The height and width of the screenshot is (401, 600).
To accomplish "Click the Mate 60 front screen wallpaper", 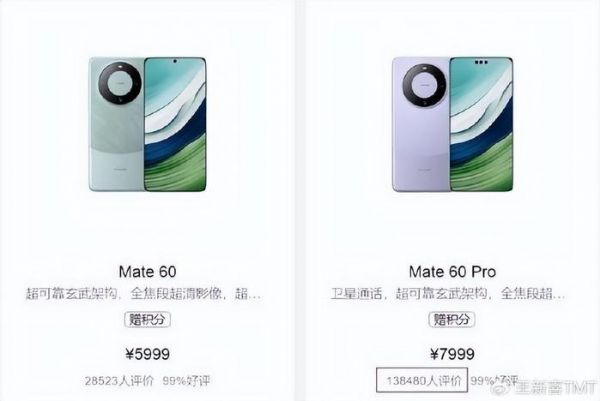I will click(175, 124).
